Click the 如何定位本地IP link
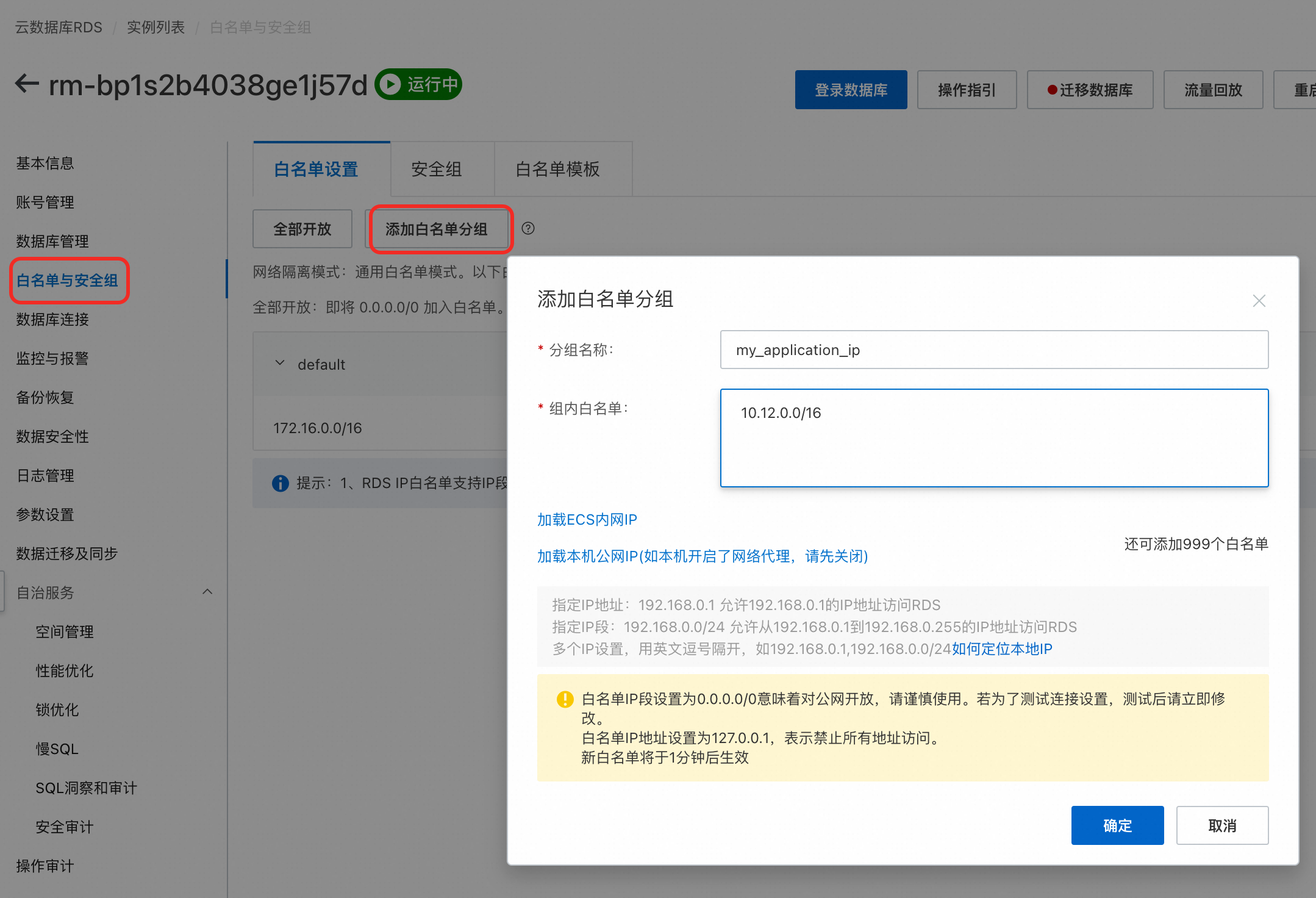 tap(1002, 649)
